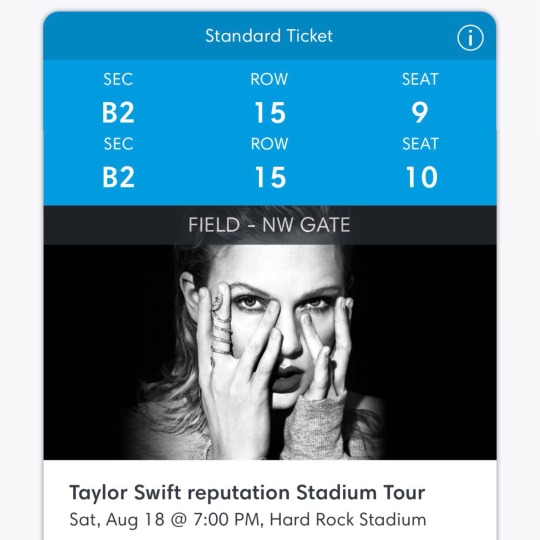Open the Taylor Swift reputation Stadium Tour title
540x540 pixels.
coord(247,492)
